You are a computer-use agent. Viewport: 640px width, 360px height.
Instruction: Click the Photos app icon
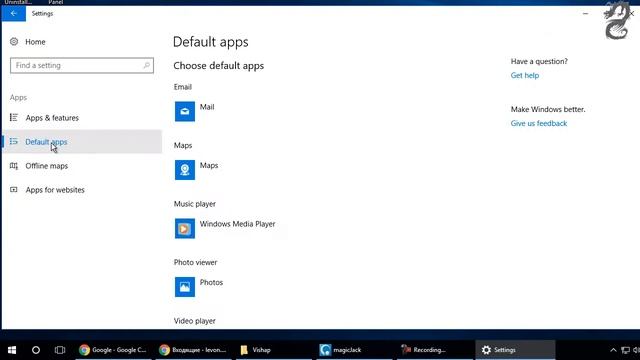coord(185,287)
